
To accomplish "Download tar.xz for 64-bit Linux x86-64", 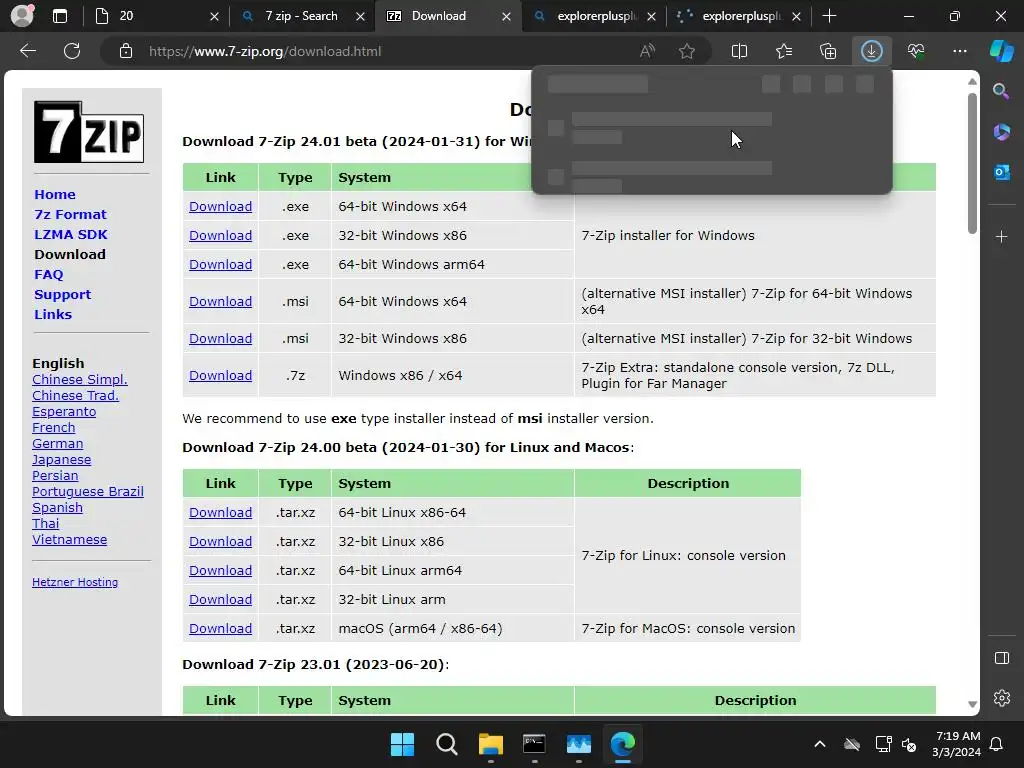I will [x=220, y=513].
